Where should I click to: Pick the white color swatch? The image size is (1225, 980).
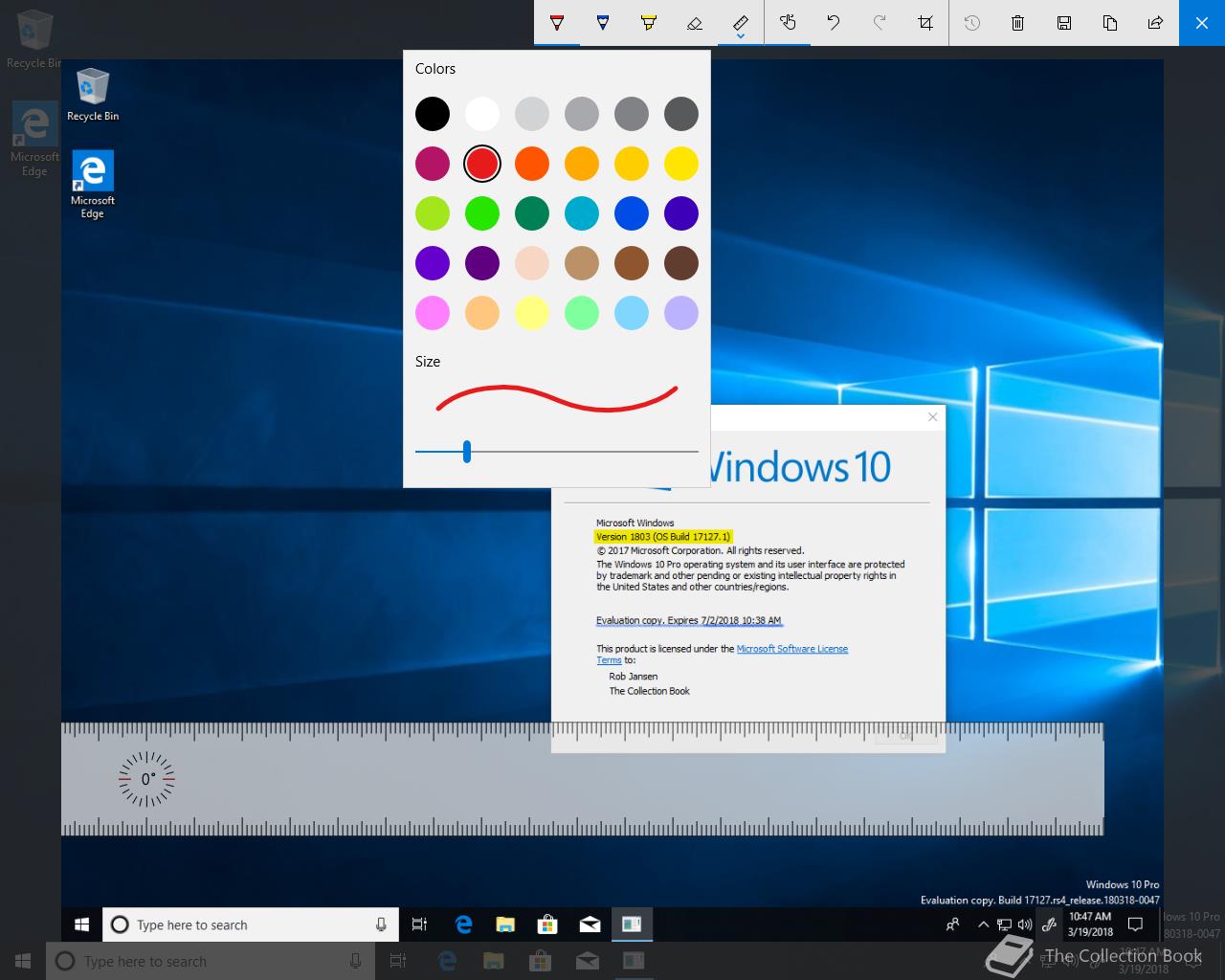pos(482,114)
